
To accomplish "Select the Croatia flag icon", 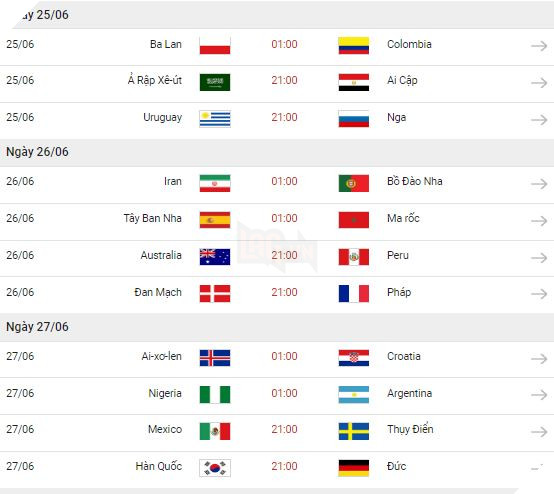I will click(354, 358).
